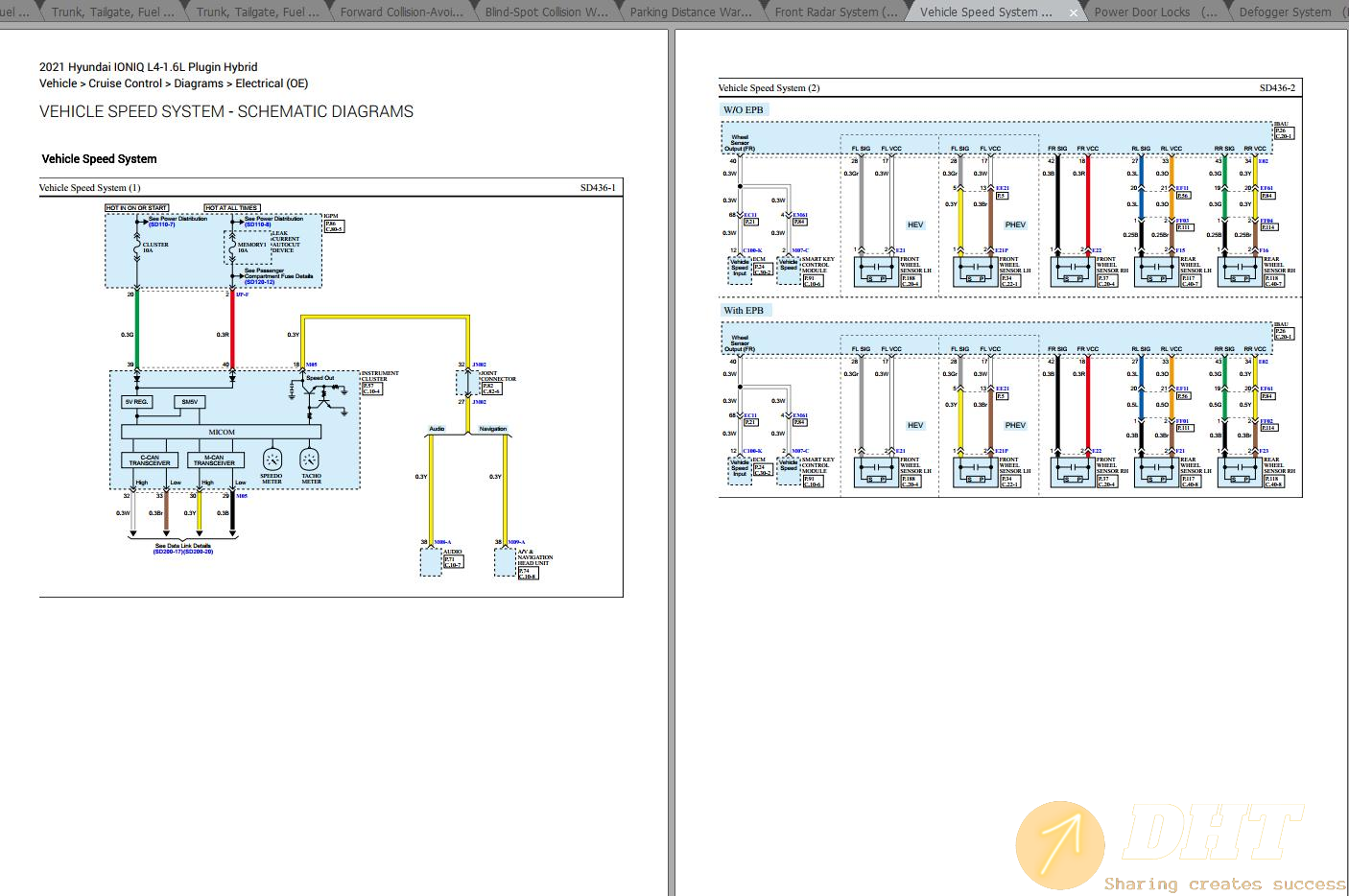Image resolution: width=1349 pixels, height=896 pixels.
Task: Click the speedometer gauge symbol in instrument cluster
Action: click(272, 460)
